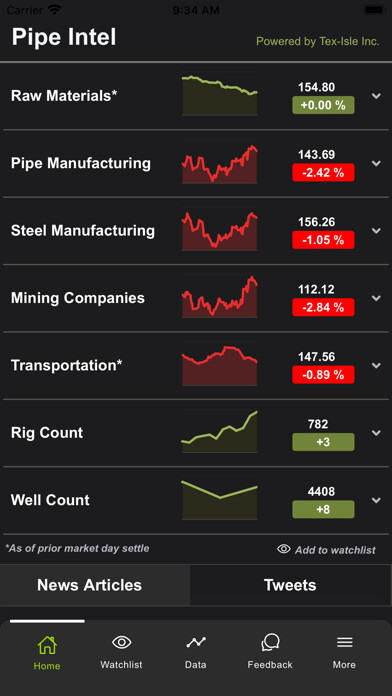392x696 pixels.
Task: Click the eye icon beside Add to watchlist
Action: pyautogui.click(x=284, y=549)
